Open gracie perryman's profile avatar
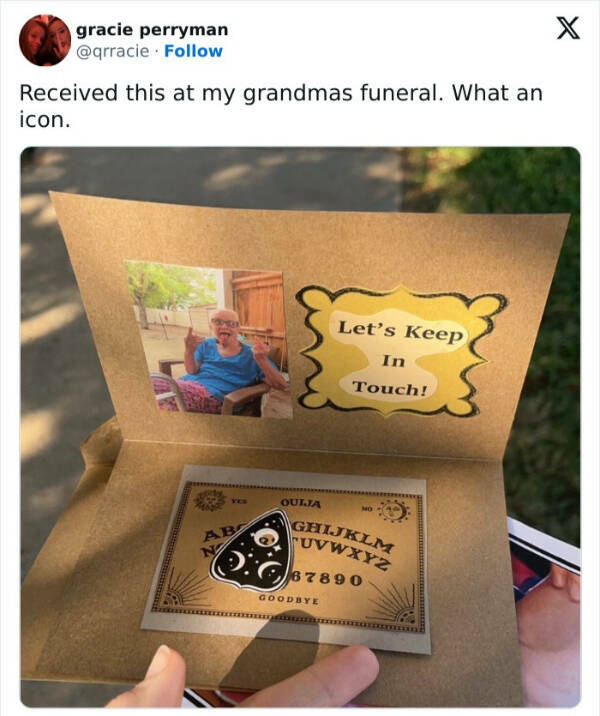This screenshot has height=716, width=600. [45, 40]
